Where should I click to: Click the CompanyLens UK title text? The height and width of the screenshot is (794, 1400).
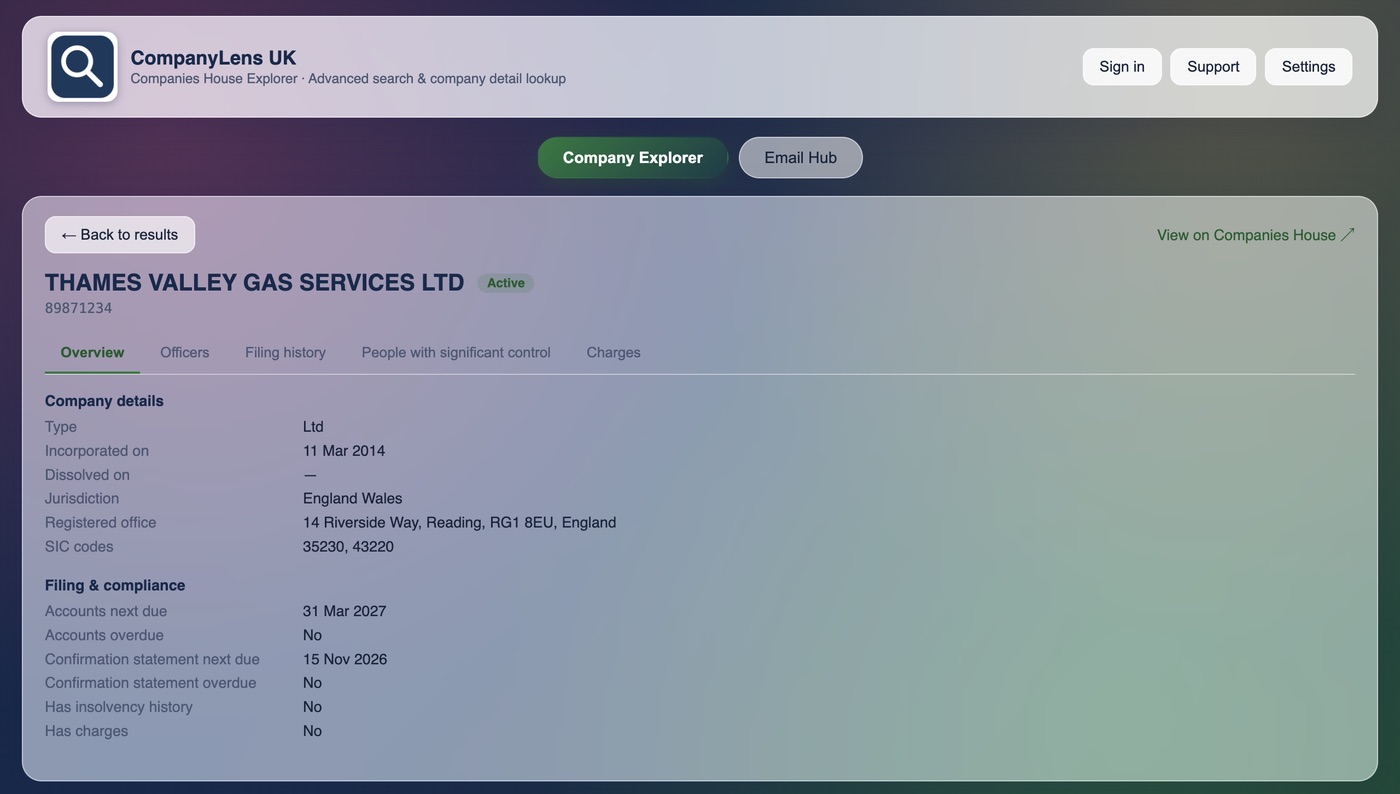point(213,58)
